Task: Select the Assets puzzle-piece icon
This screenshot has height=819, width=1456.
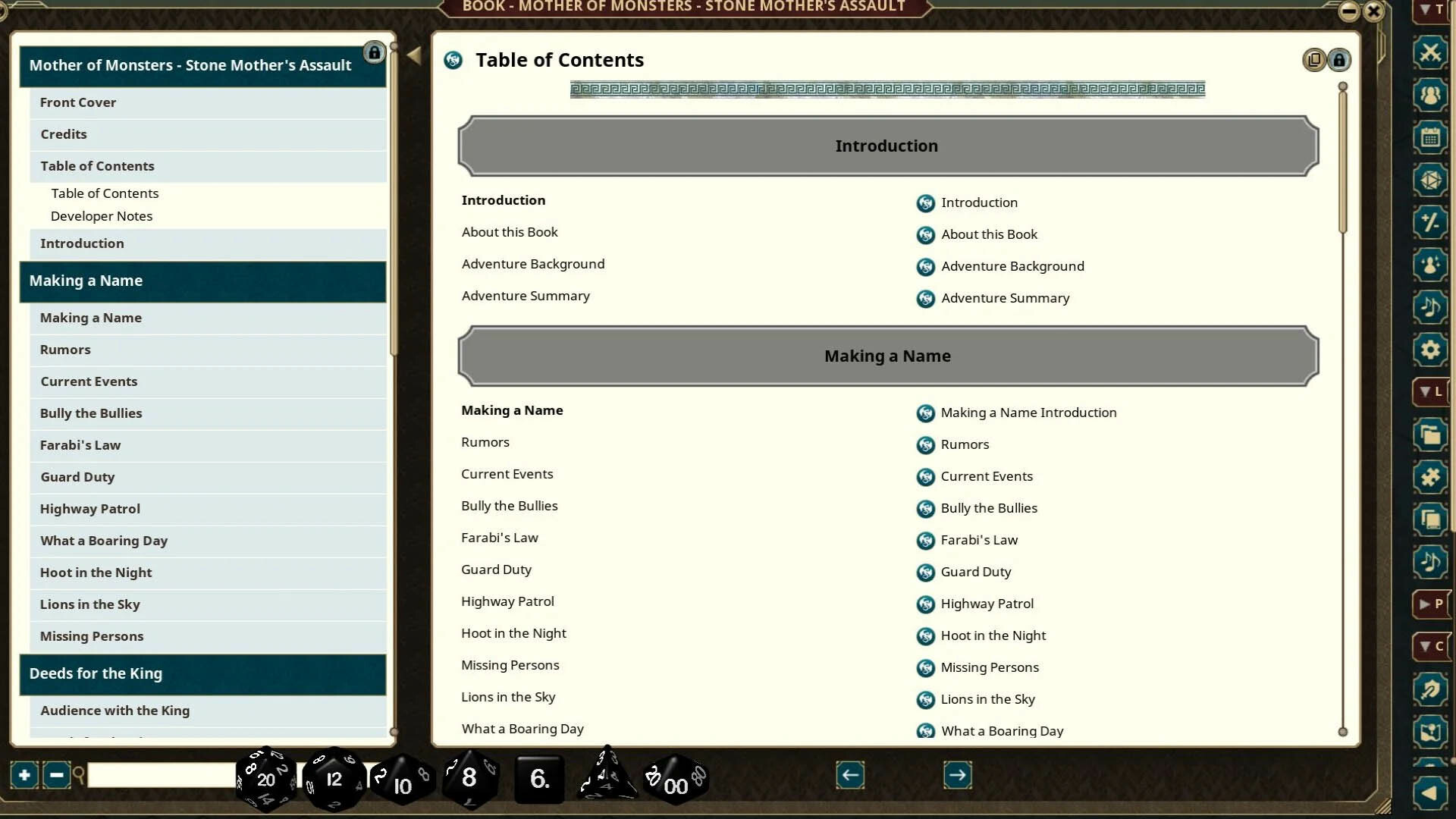Action: point(1429,478)
